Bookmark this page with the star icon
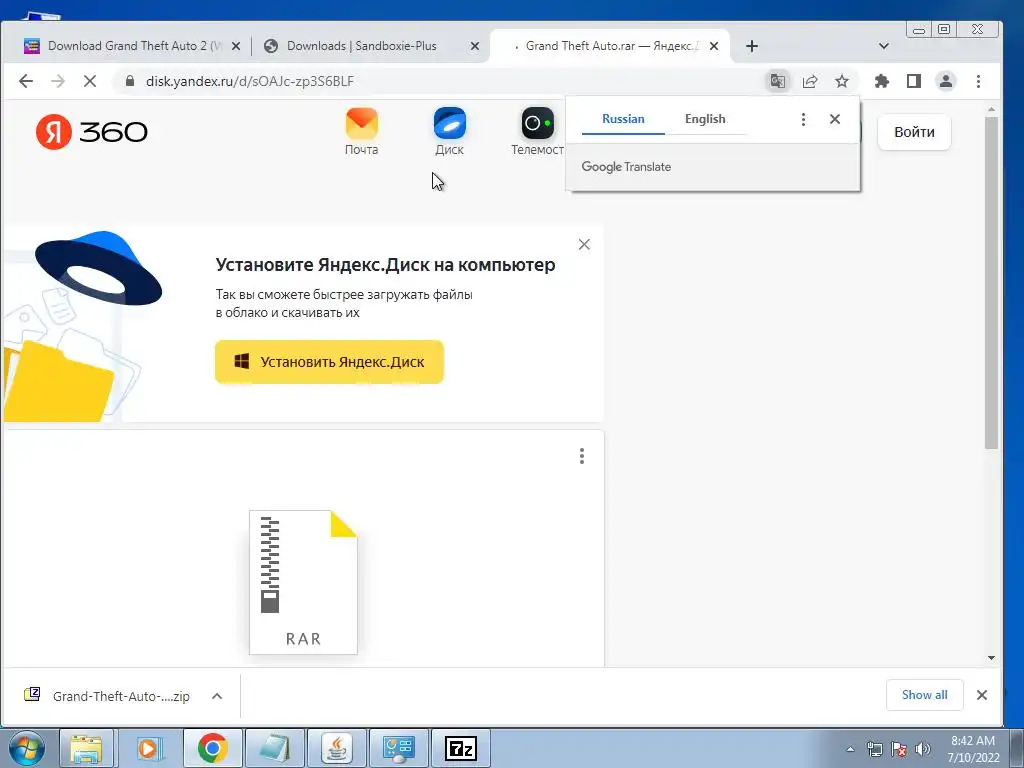The height and width of the screenshot is (768, 1024). click(x=842, y=81)
